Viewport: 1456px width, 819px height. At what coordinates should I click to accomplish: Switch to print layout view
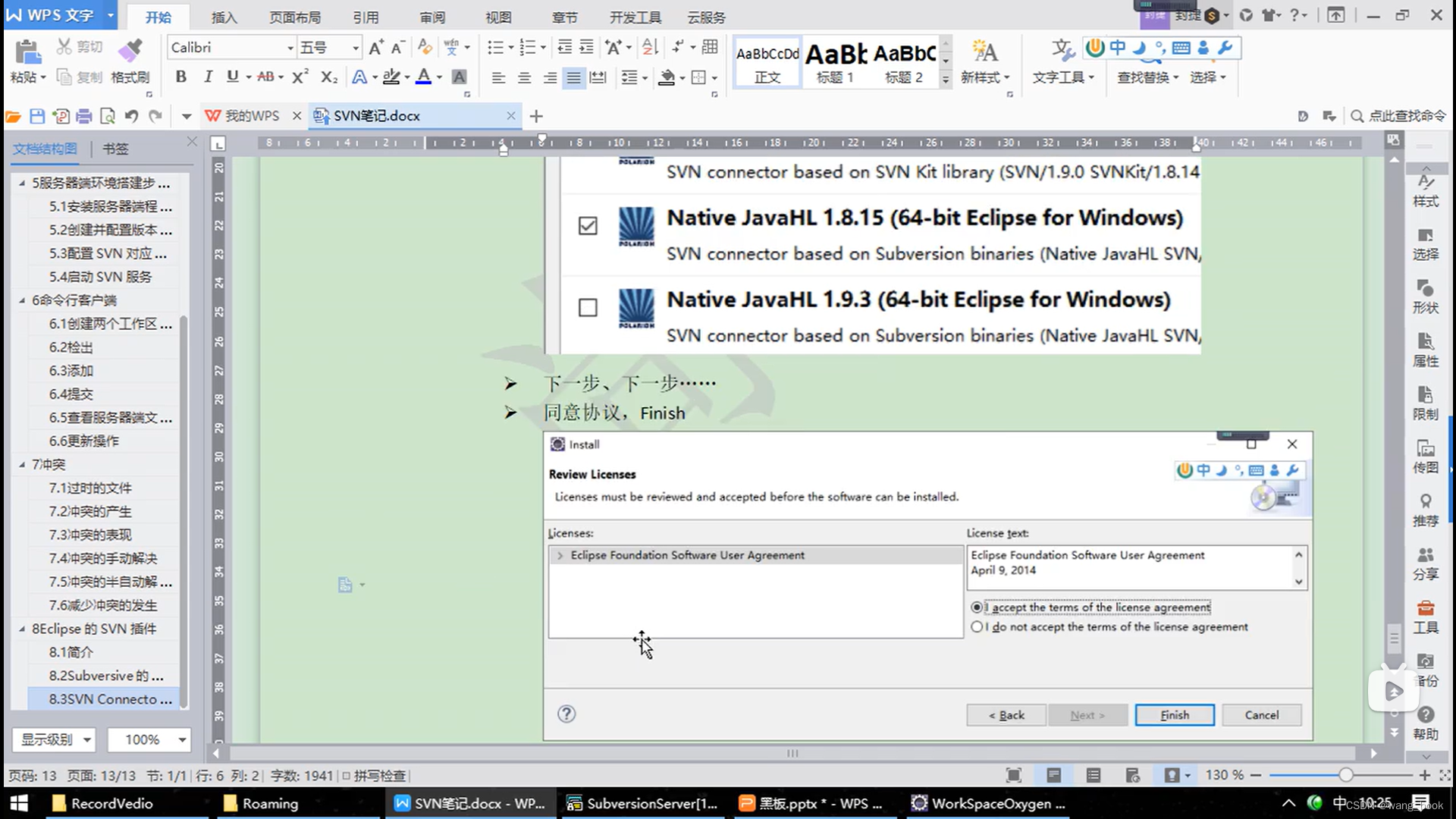pyautogui.click(x=1053, y=775)
